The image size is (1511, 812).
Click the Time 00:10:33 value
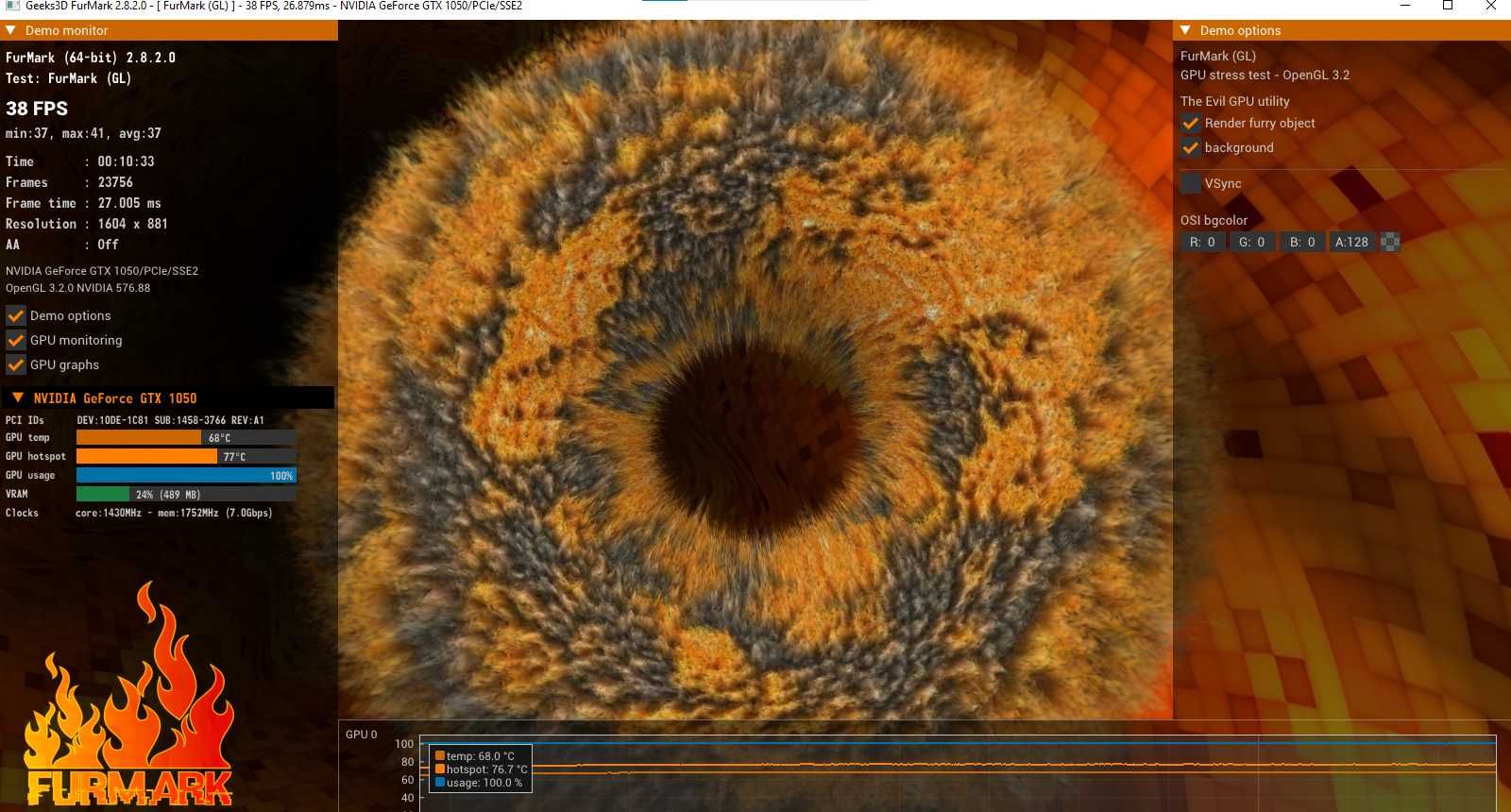(126, 161)
